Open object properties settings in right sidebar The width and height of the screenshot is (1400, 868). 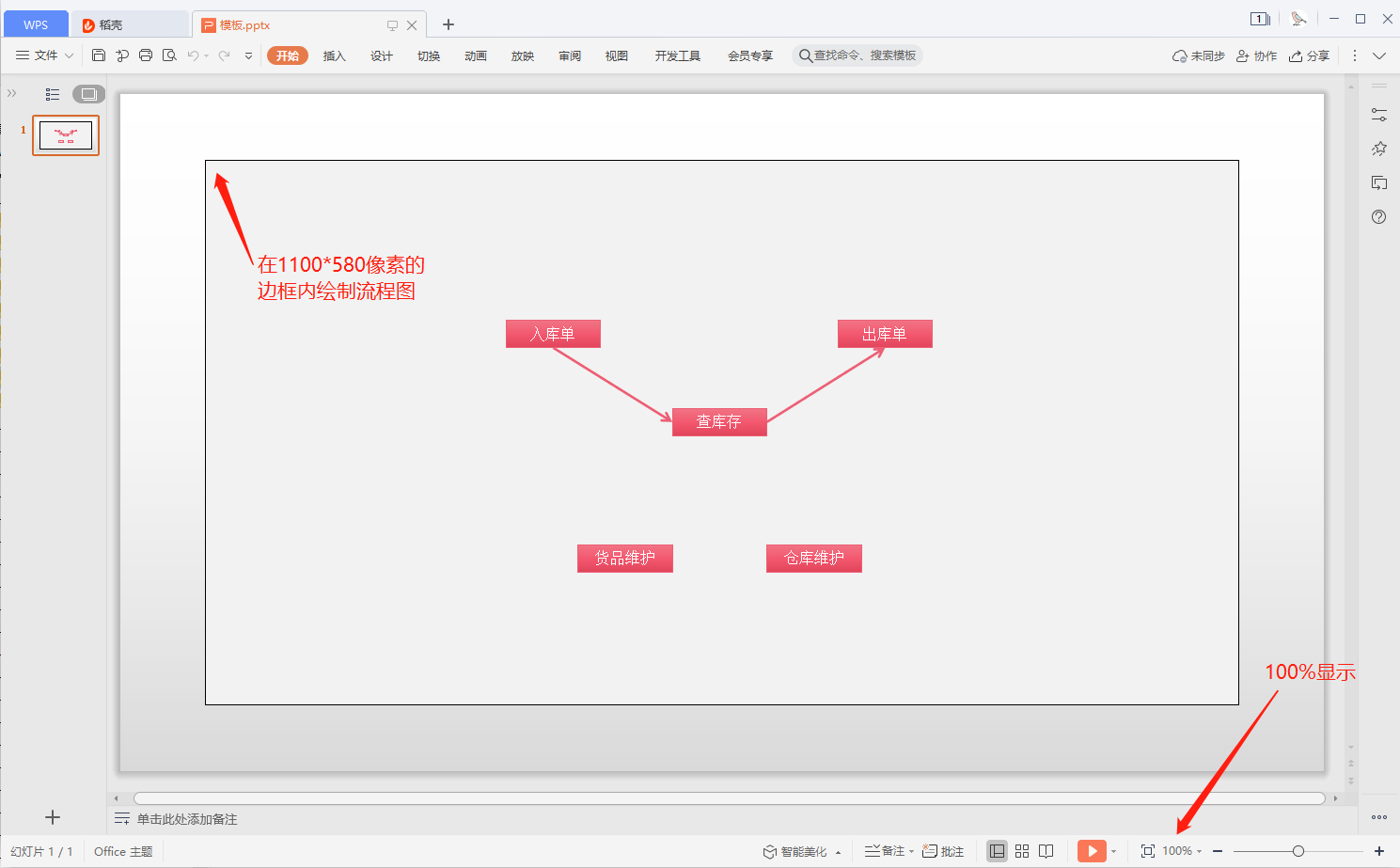pyautogui.click(x=1379, y=115)
